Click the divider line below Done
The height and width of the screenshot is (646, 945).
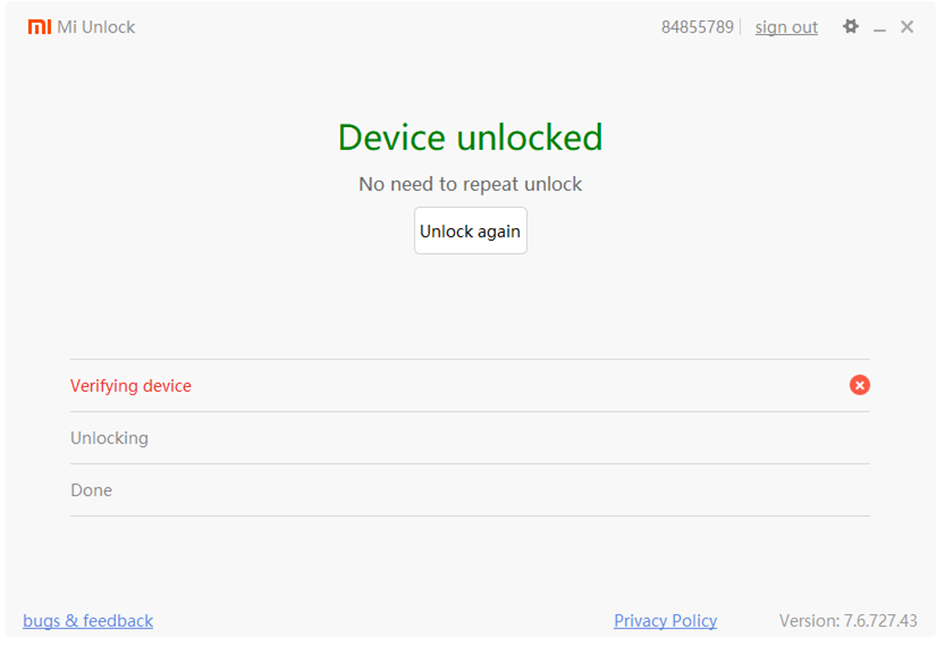(x=470, y=516)
